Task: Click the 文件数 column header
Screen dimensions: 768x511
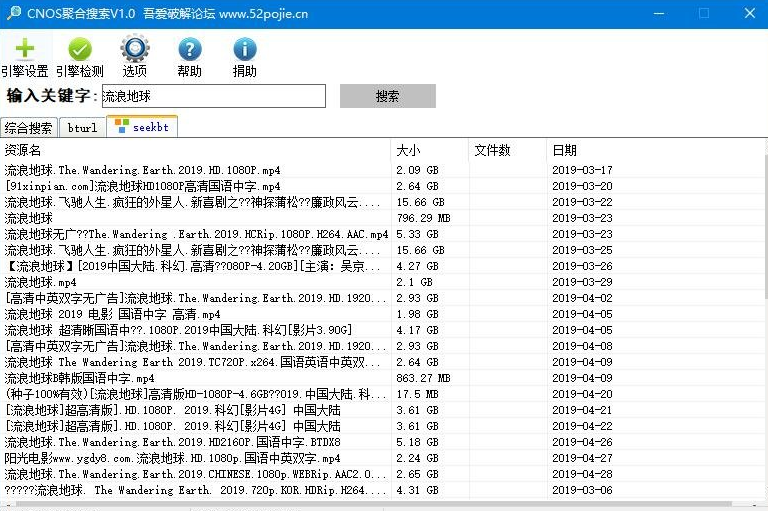Action: coord(507,150)
